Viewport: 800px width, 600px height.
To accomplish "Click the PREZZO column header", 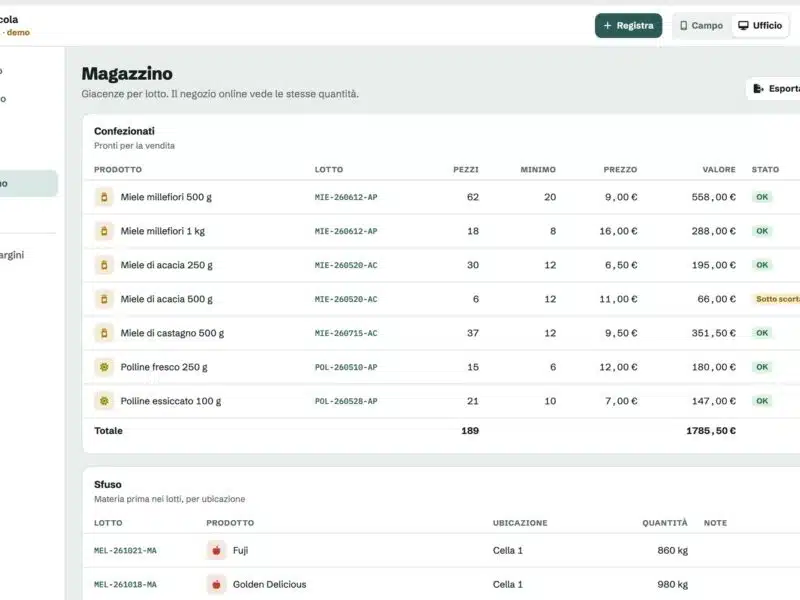I will coord(620,169).
